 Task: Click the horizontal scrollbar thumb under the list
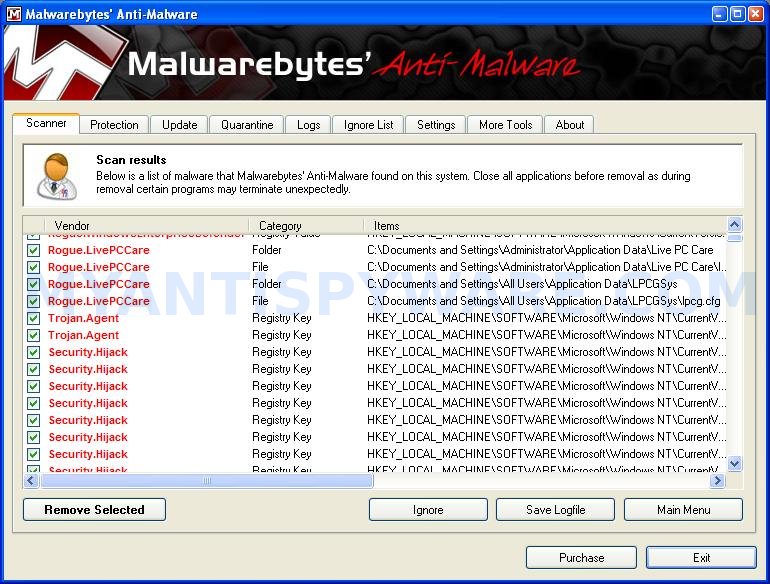point(207,480)
